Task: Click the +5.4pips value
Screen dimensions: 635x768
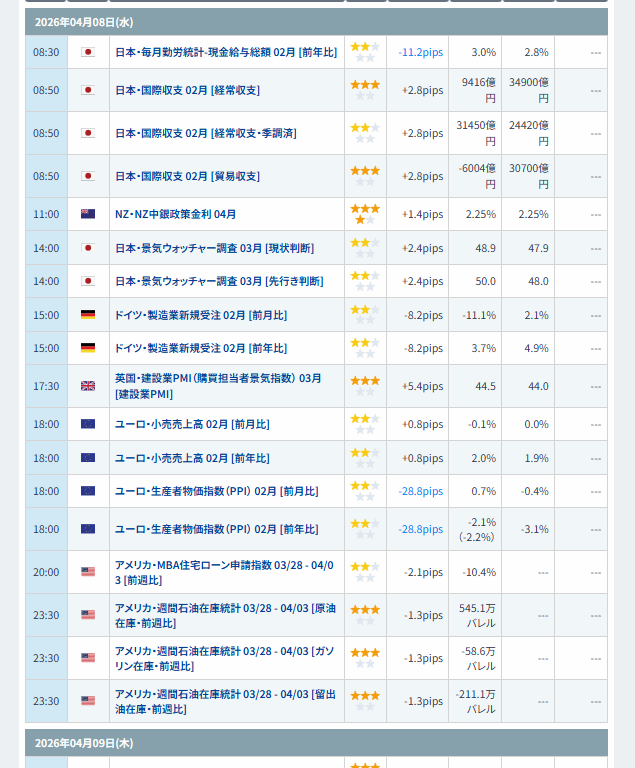Action: pyautogui.click(x=422, y=386)
